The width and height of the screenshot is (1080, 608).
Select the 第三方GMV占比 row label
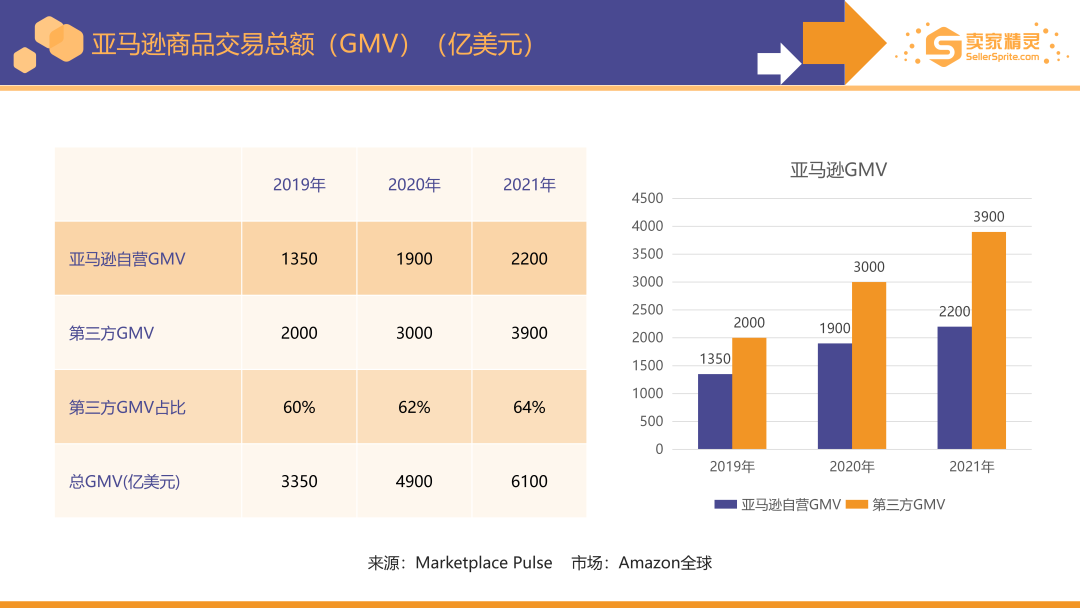pyautogui.click(x=127, y=407)
